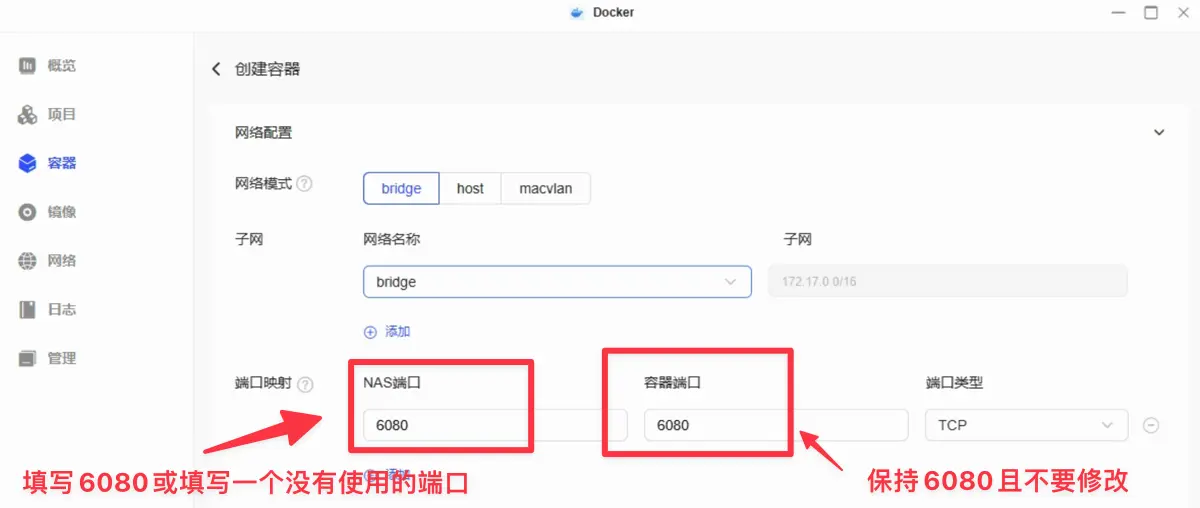Minimize the Docker window
The image size is (1200, 508).
click(x=1118, y=13)
